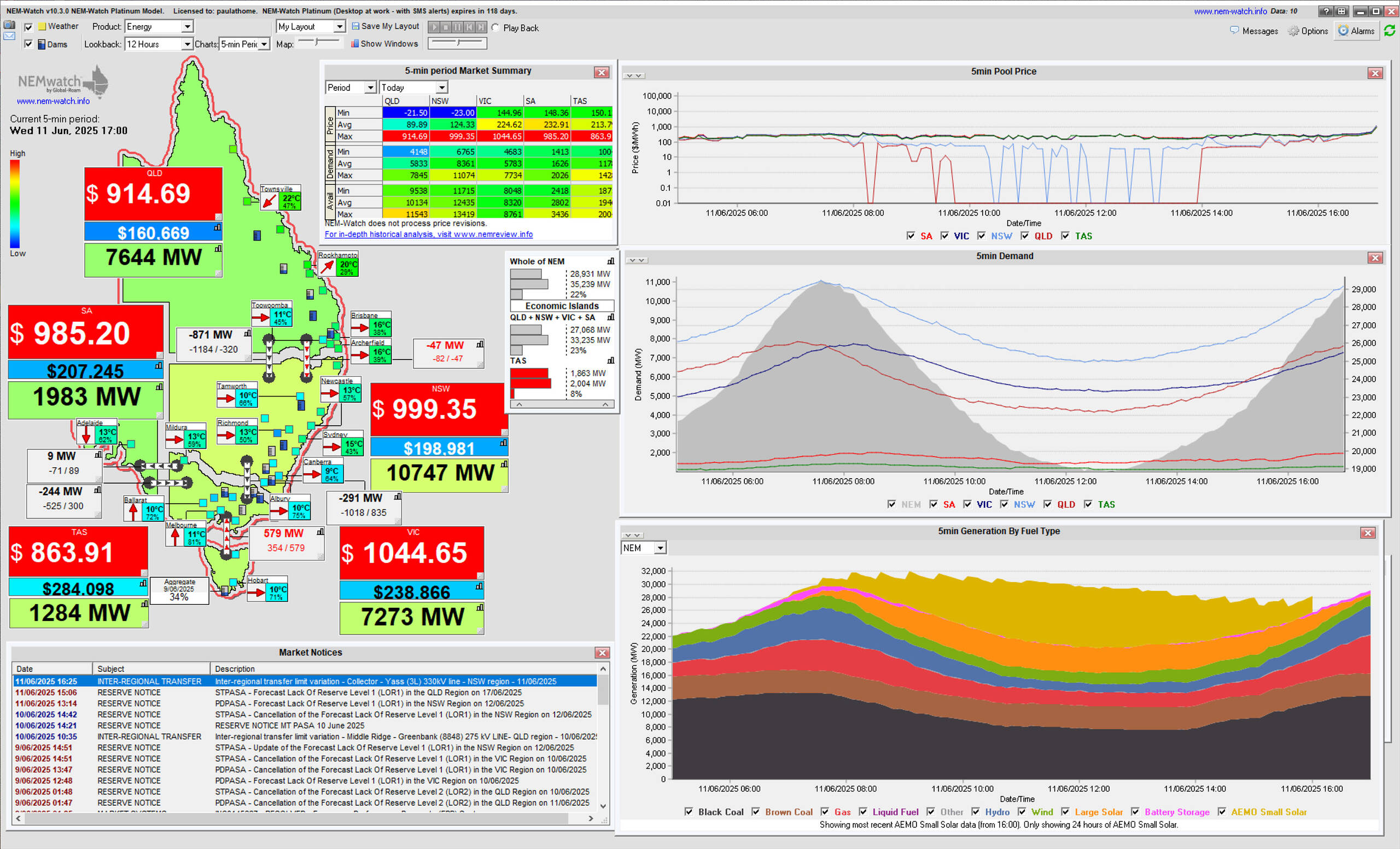
Task: Open the QLD demand chart icon
Action: (218, 248)
